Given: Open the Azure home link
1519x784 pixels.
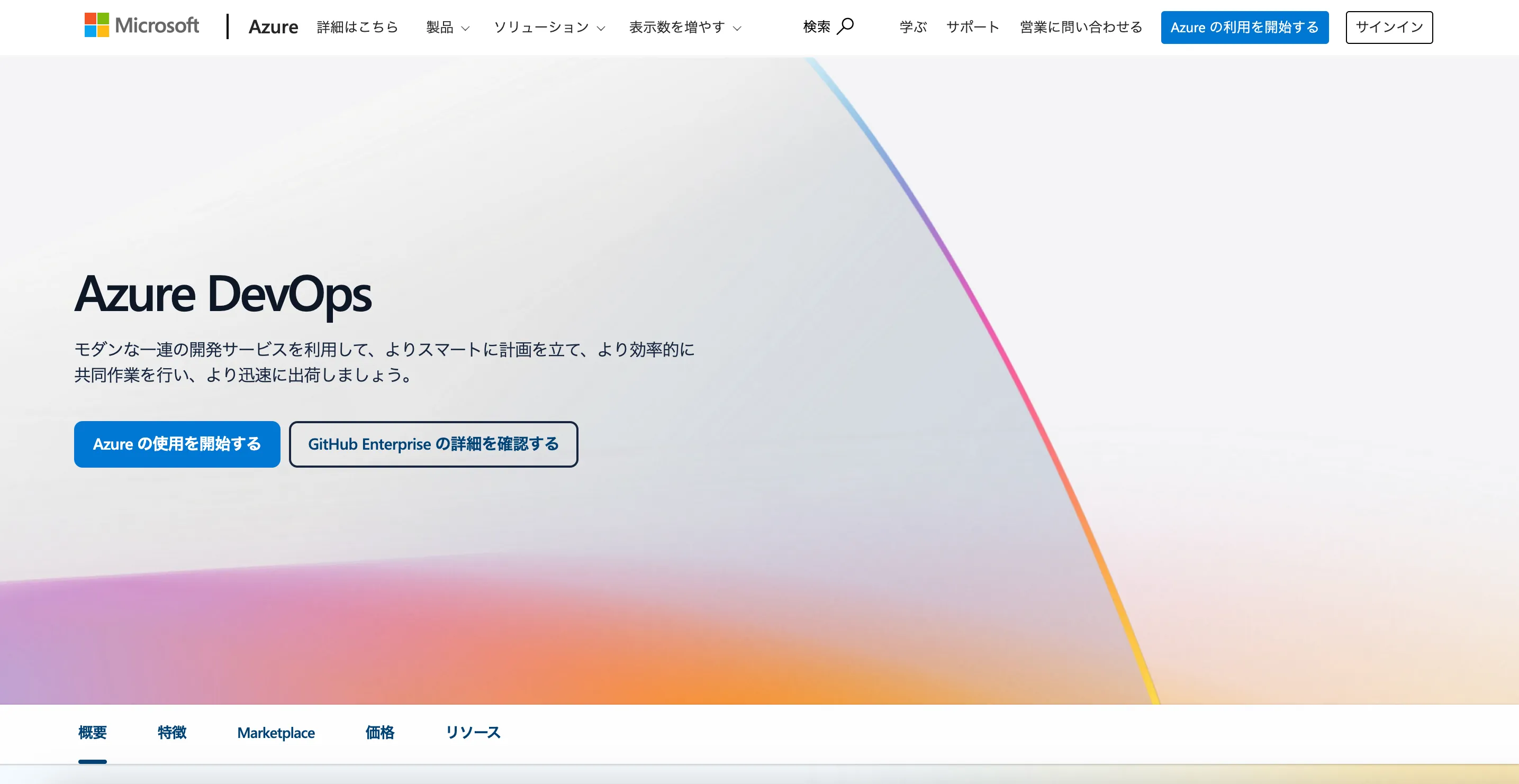Looking at the screenshot, I should click(x=273, y=27).
